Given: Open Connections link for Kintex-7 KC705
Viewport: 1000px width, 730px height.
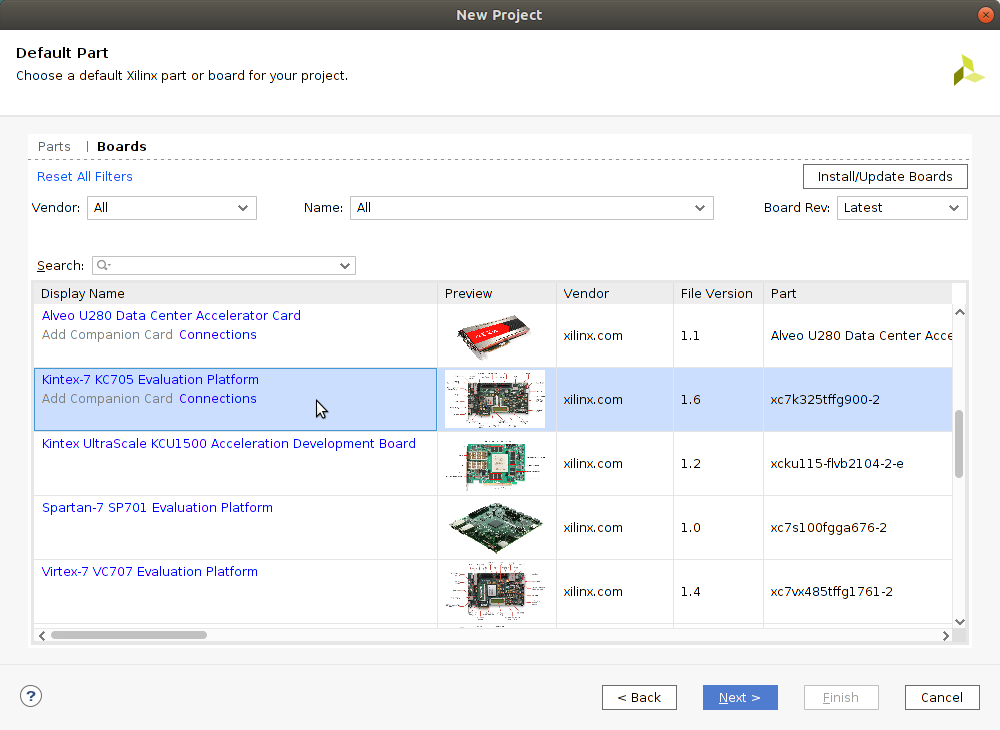Looking at the screenshot, I should coord(218,399).
